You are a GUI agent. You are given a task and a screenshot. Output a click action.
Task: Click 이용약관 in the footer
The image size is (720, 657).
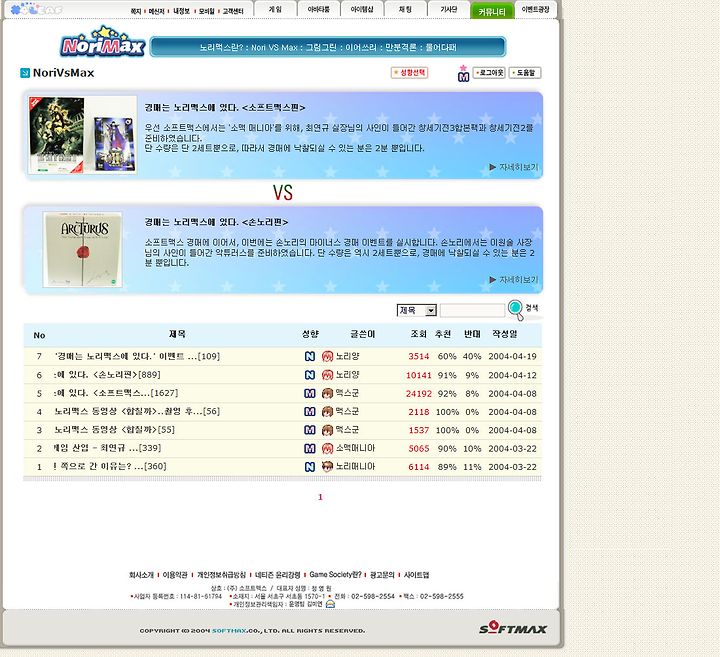[175, 575]
